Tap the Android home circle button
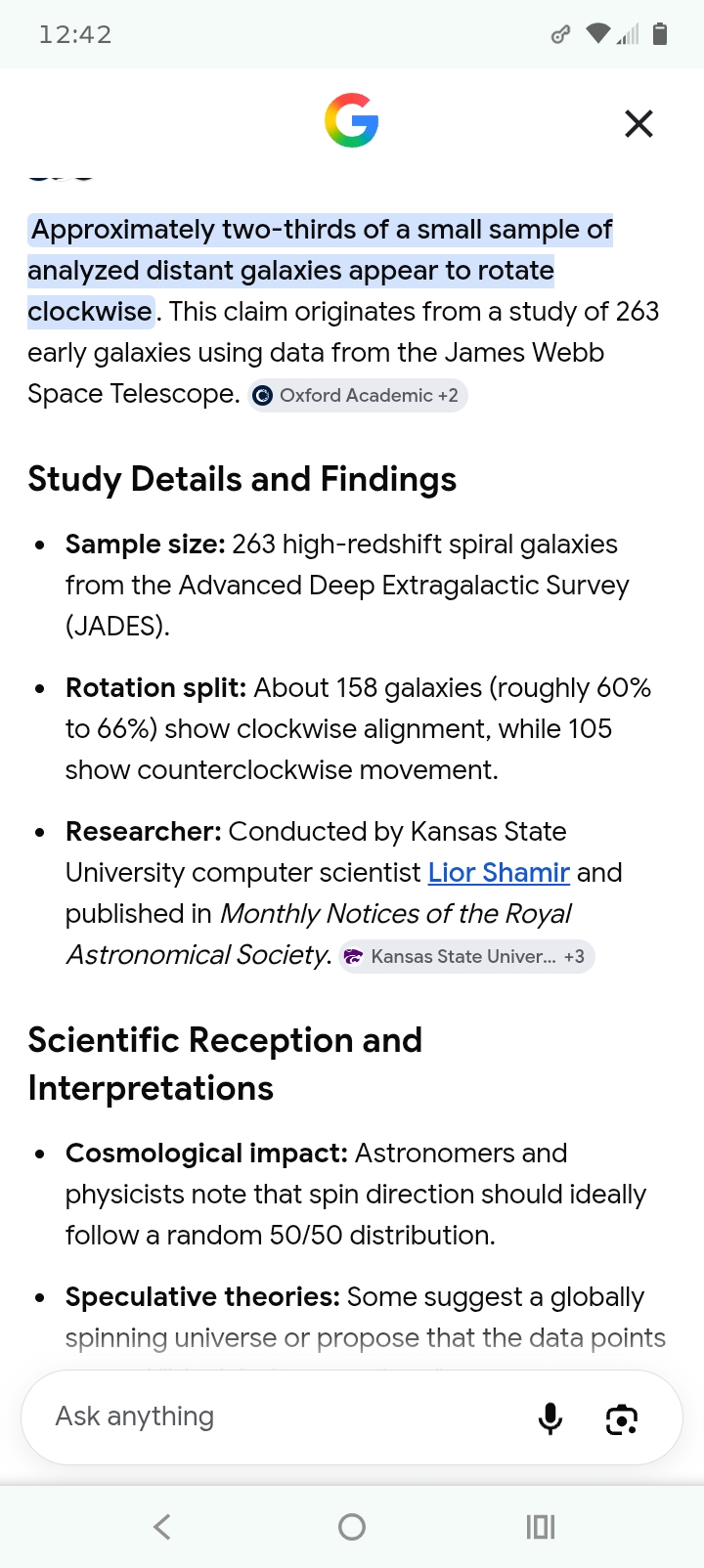Screen dimensions: 704x1568 pyautogui.click(x=352, y=1527)
